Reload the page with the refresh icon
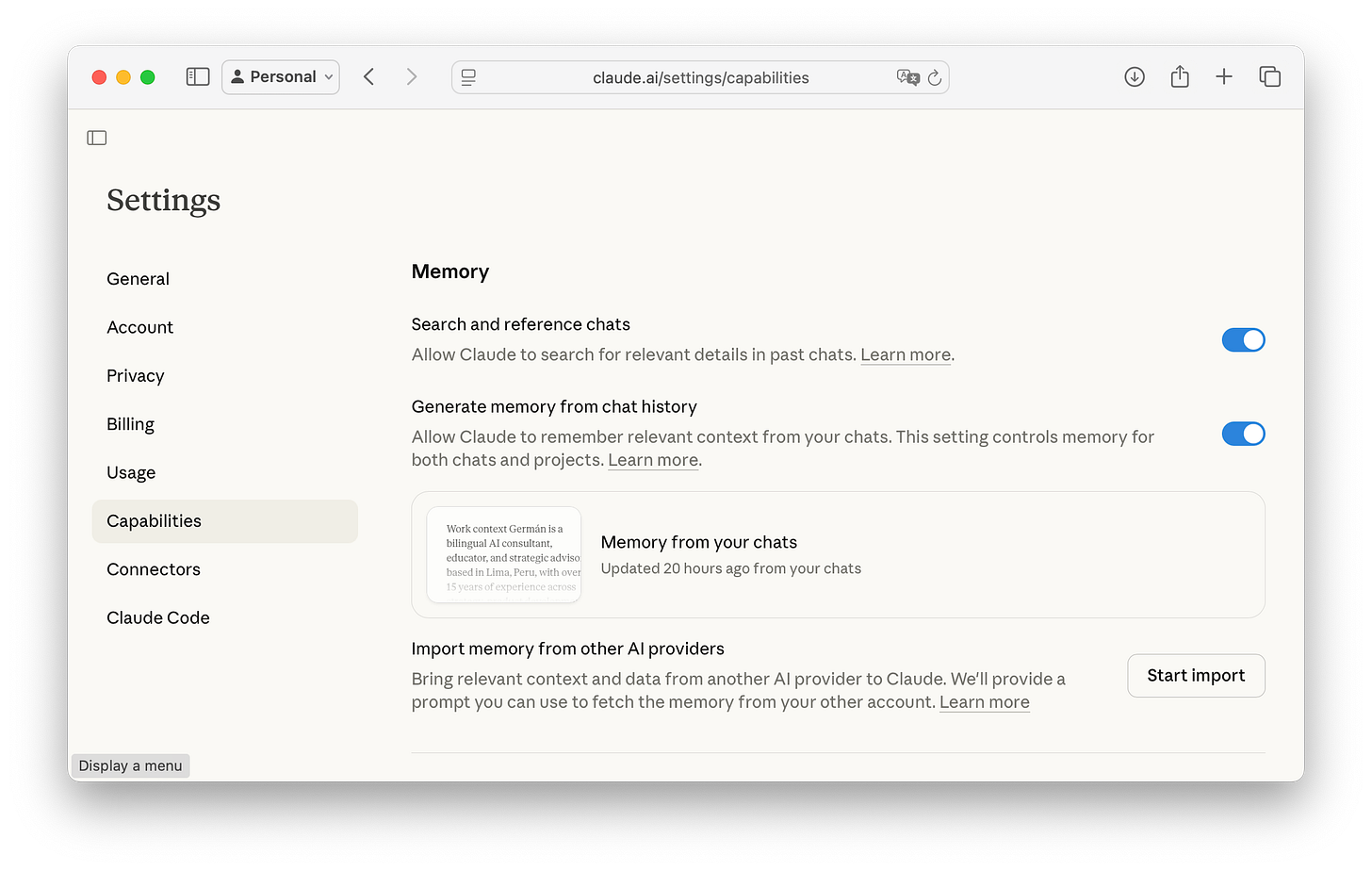This screenshot has width=1372, height=871. (935, 77)
